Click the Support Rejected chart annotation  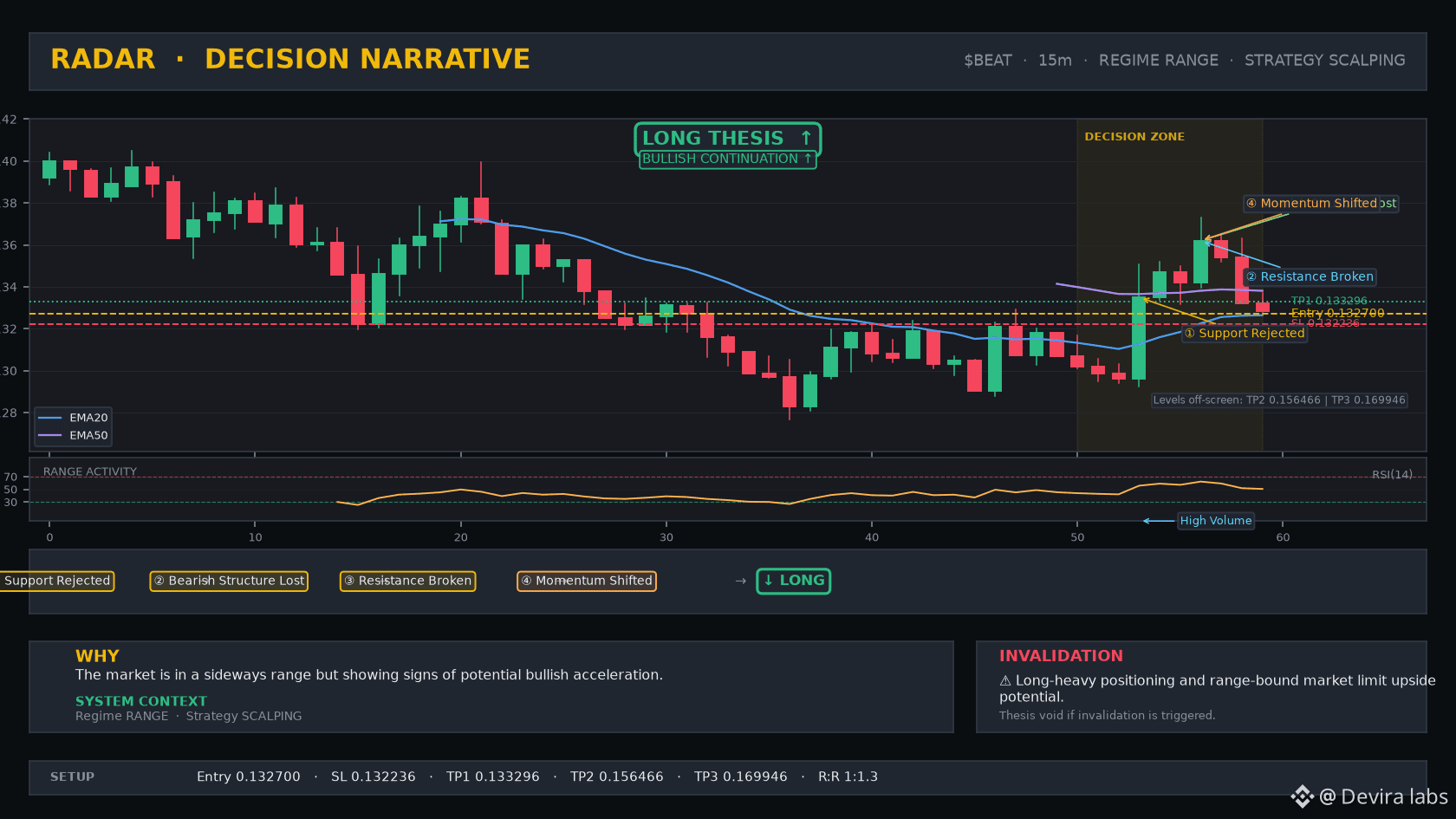point(1245,334)
